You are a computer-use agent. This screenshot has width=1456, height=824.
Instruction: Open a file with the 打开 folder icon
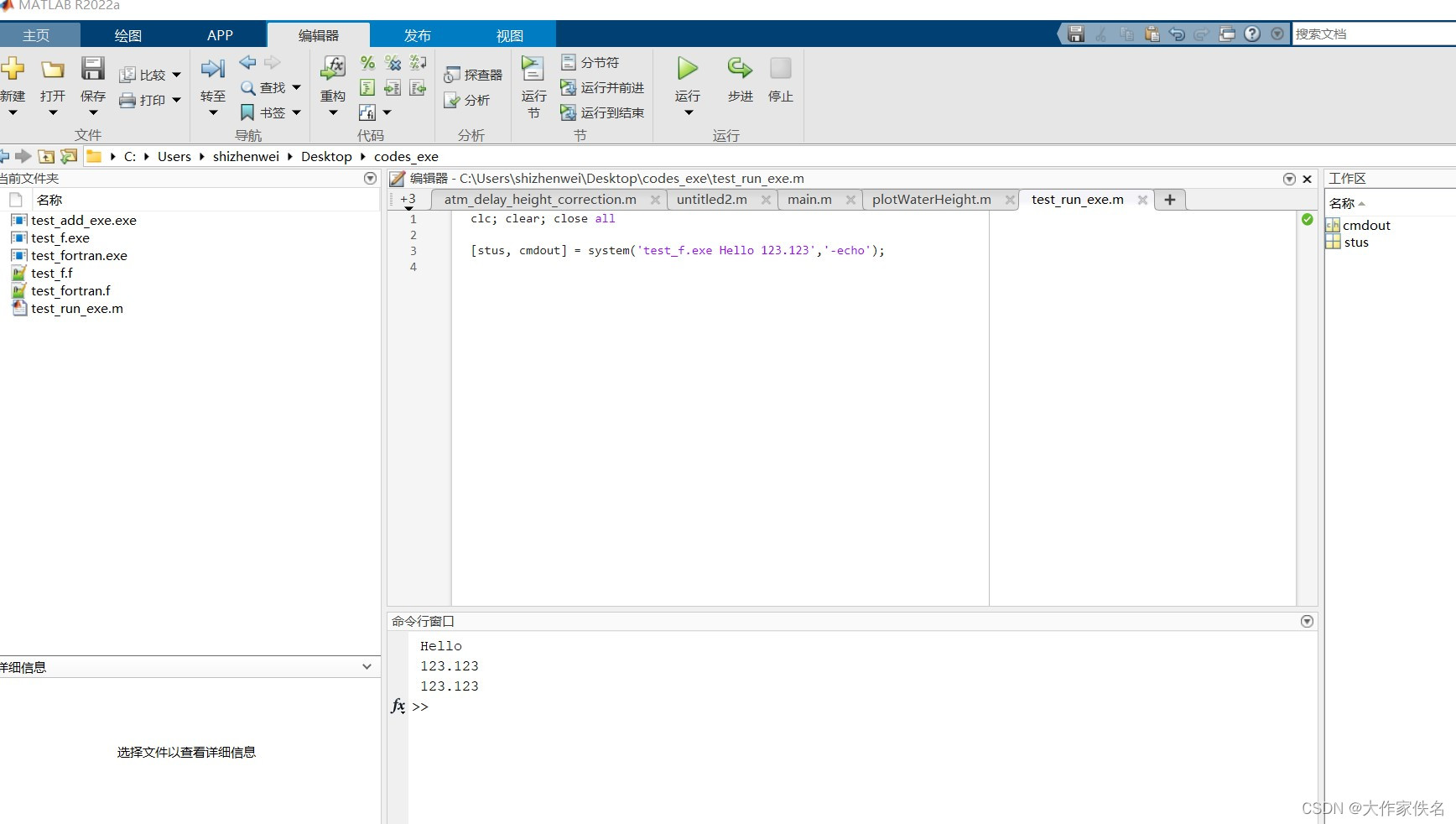click(x=53, y=69)
